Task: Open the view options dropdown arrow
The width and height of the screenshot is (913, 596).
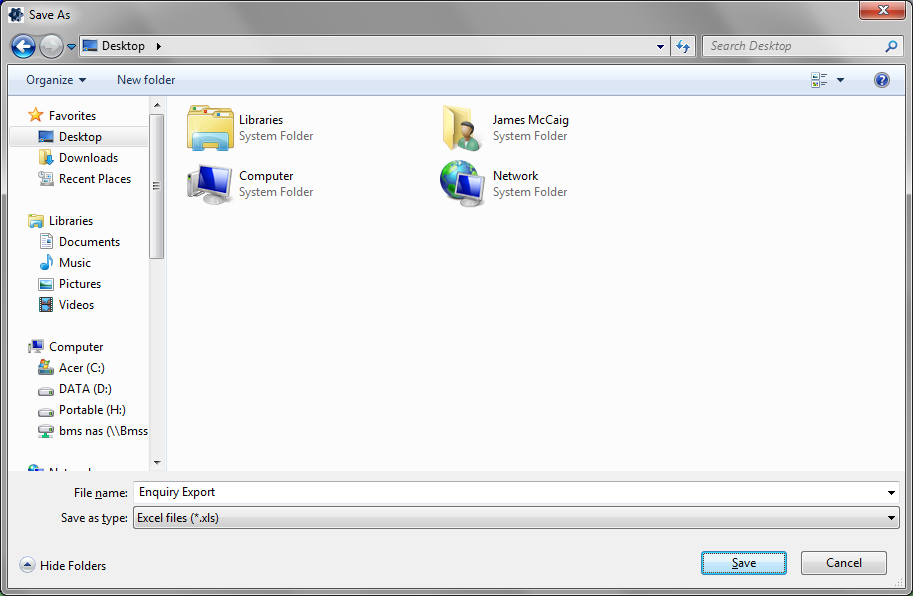Action: pos(840,80)
